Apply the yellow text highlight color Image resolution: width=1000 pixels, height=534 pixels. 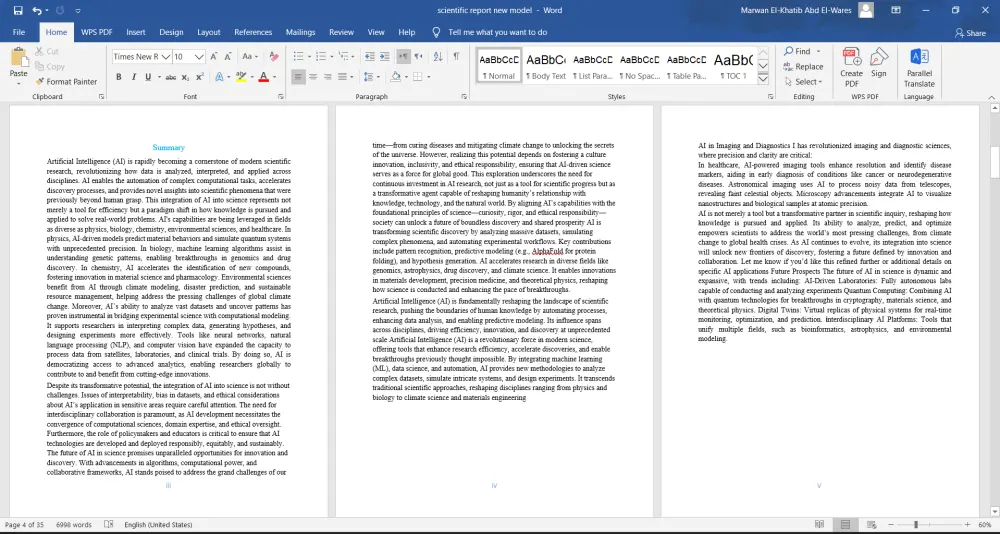pos(240,77)
